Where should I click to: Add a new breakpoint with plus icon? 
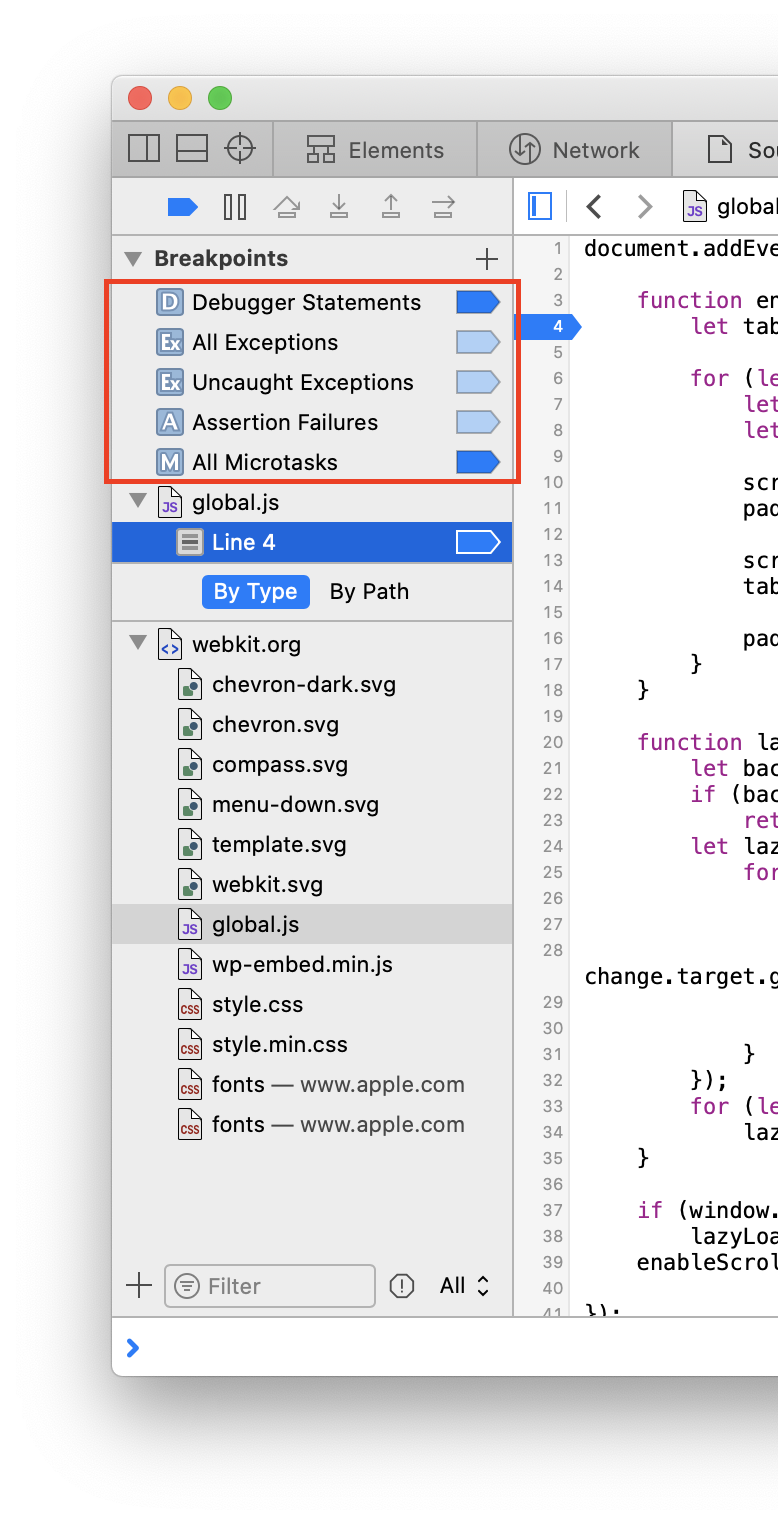point(487,259)
